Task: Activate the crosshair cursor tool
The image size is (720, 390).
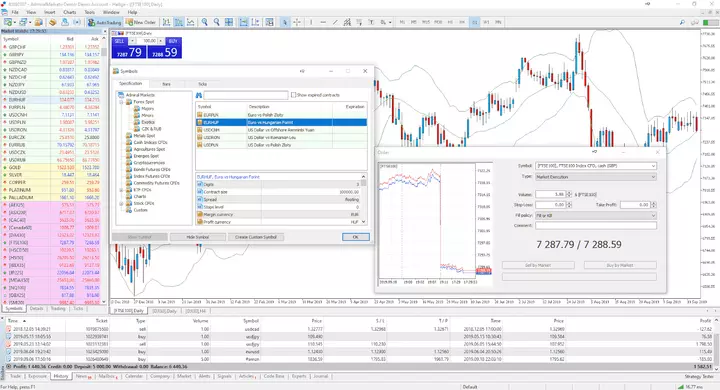Action: [297, 22]
